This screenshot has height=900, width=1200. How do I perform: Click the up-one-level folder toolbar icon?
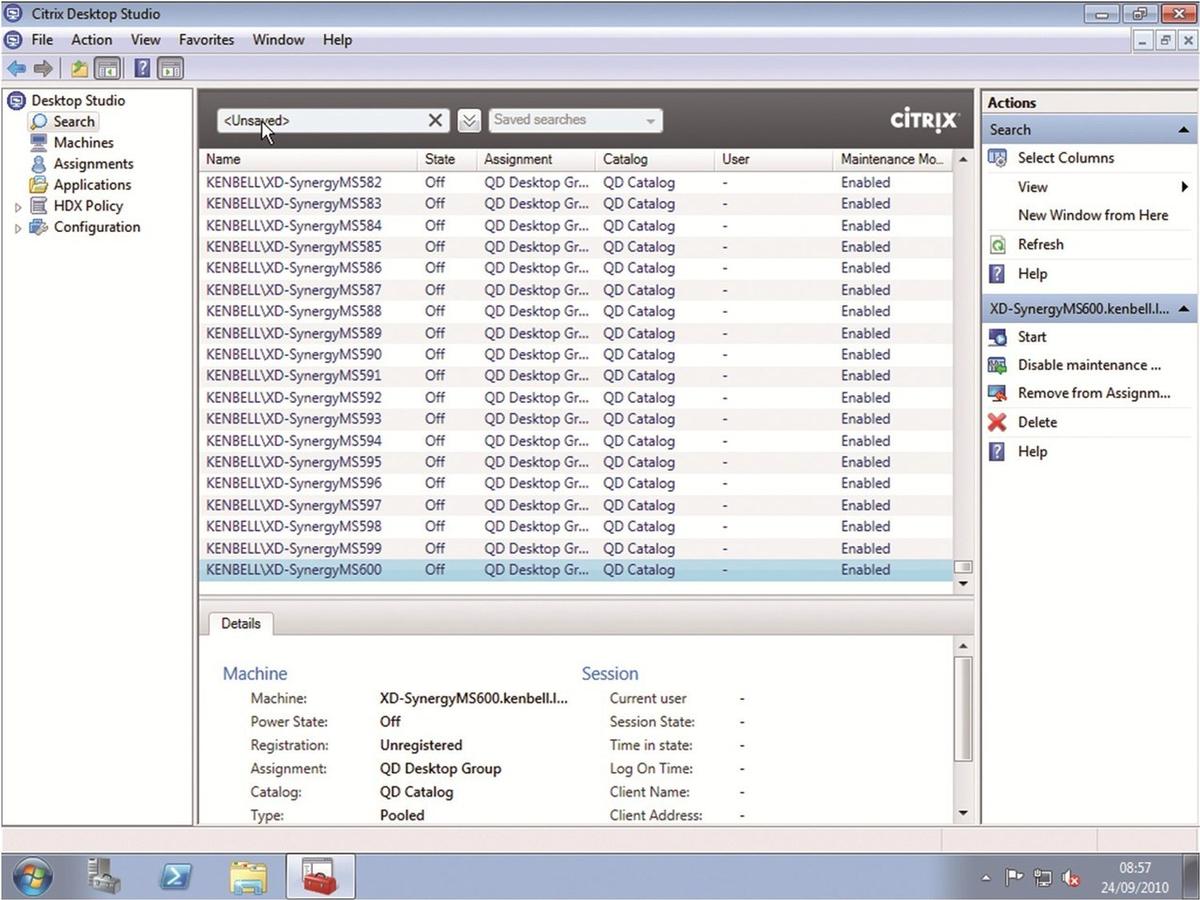click(x=80, y=69)
